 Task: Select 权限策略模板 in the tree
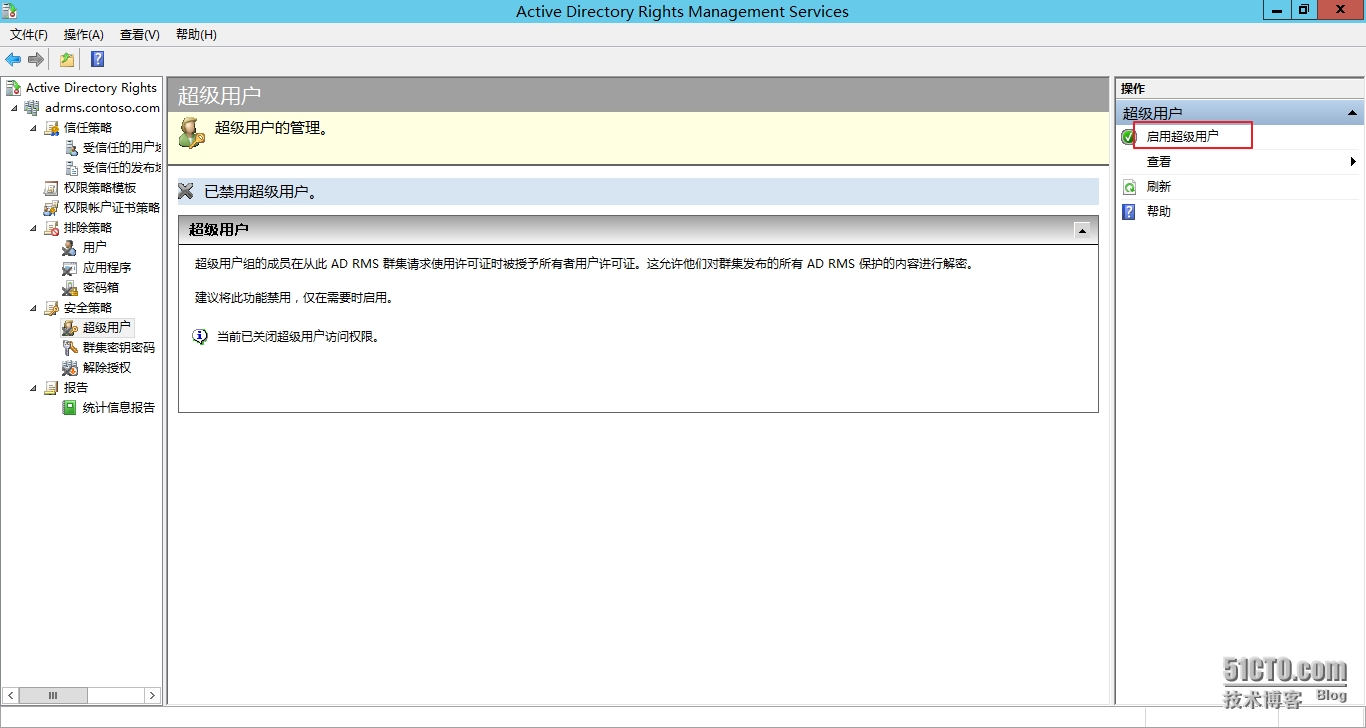point(99,188)
